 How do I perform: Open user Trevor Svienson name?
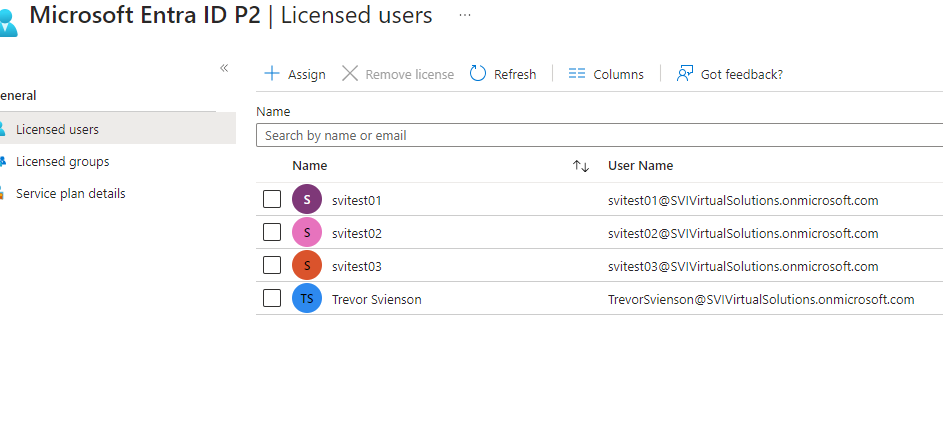tap(376, 300)
